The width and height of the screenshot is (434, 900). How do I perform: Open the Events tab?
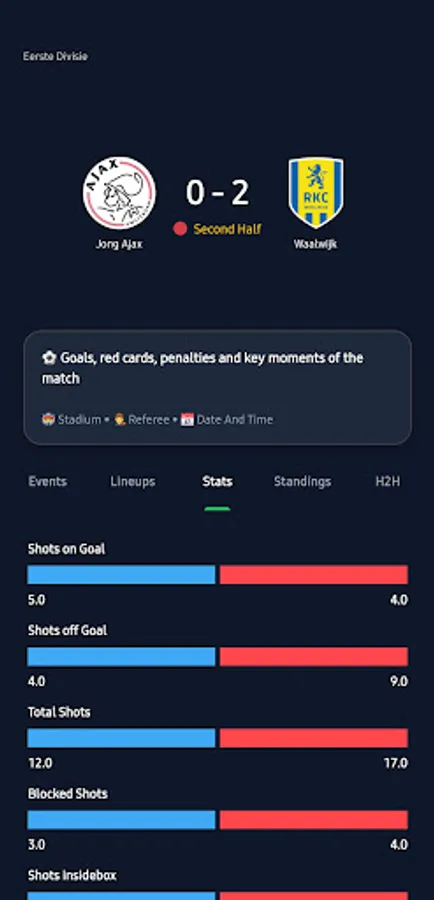[48, 482]
